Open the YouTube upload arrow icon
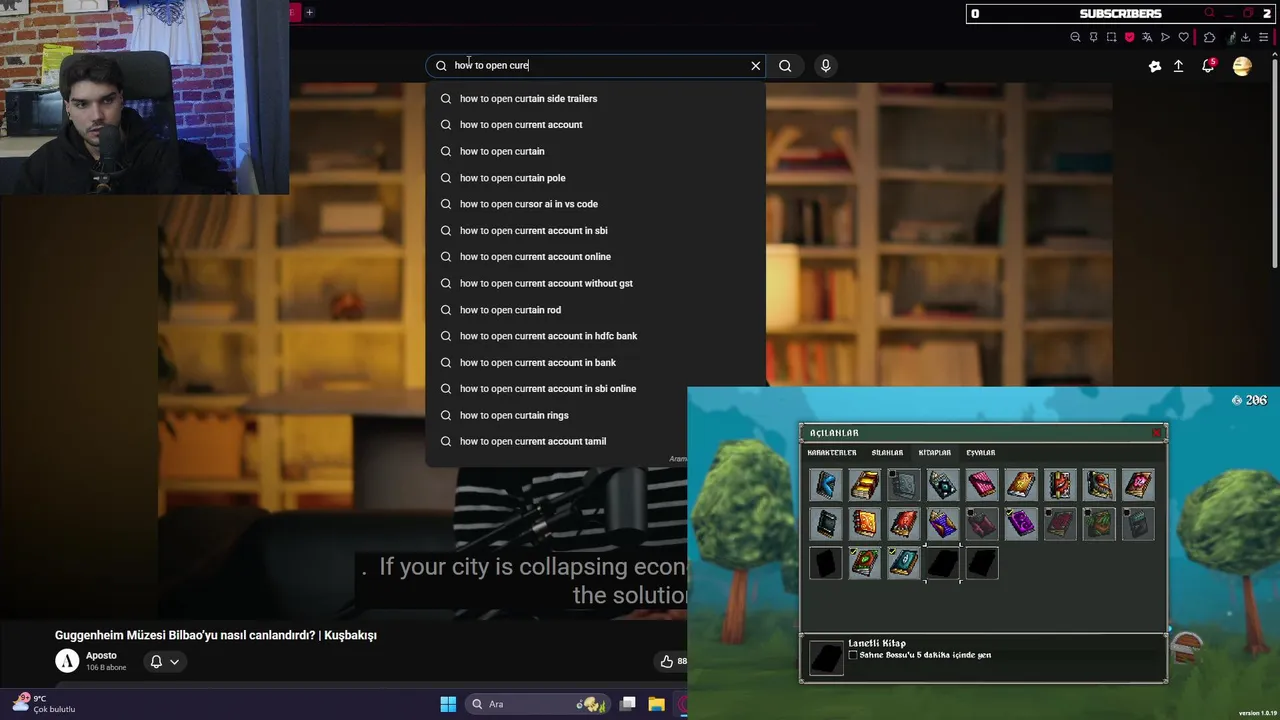 click(x=1178, y=66)
